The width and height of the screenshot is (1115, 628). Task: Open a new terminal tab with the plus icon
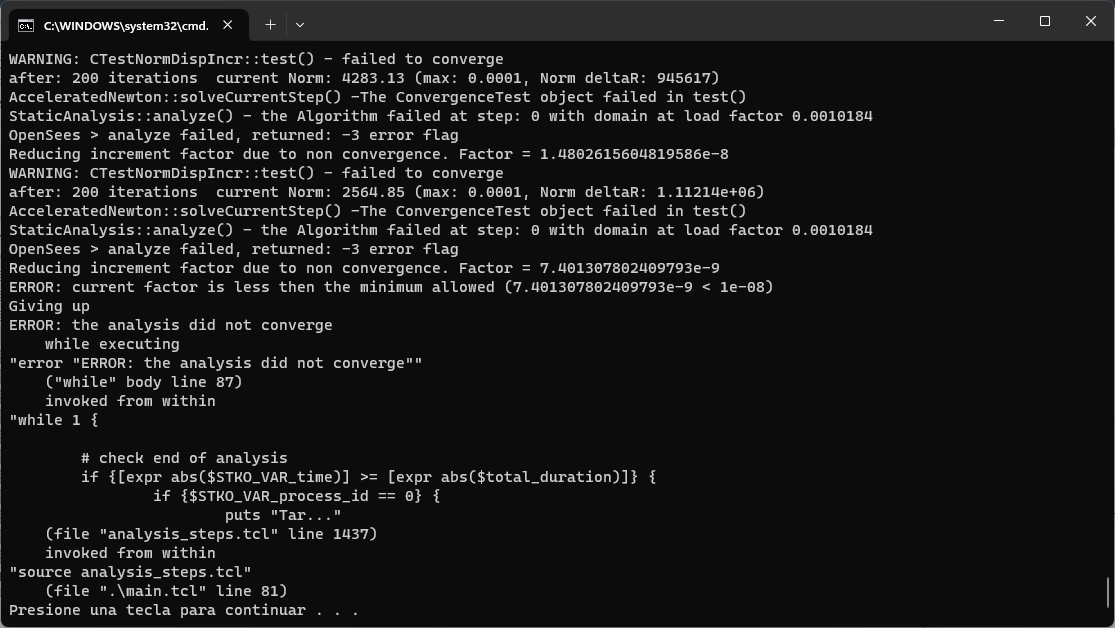270,25
